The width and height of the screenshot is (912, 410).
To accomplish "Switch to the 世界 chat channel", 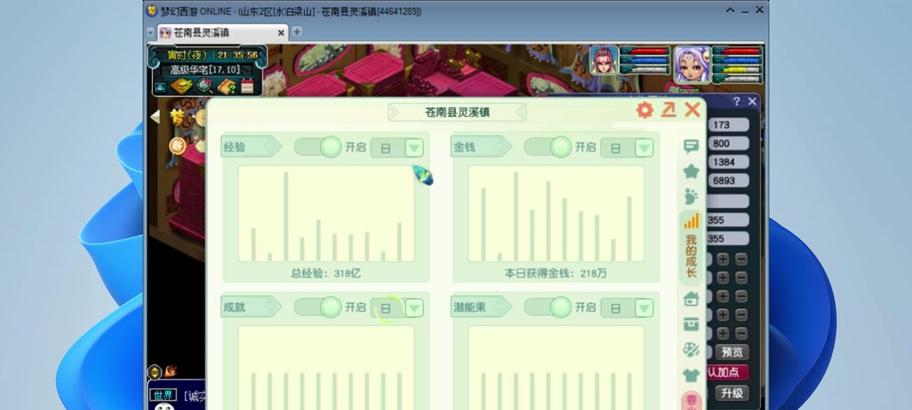I will [x=163, y=395].
